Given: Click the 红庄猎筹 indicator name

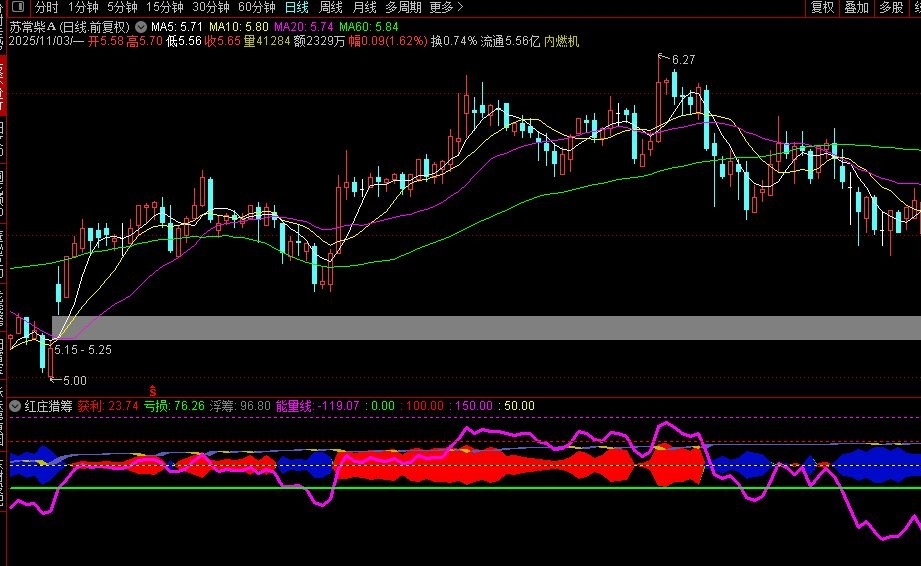Looking at the screenshot, I should (49, 406).
